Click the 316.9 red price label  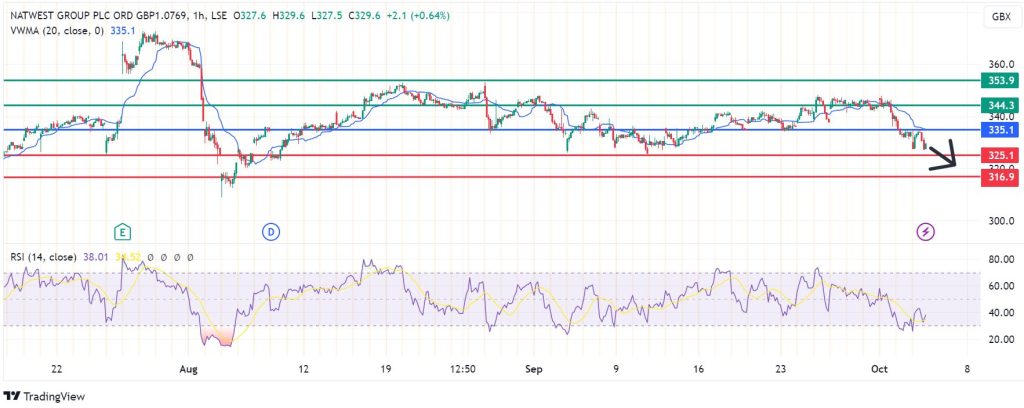click(x=1000, y=178)
